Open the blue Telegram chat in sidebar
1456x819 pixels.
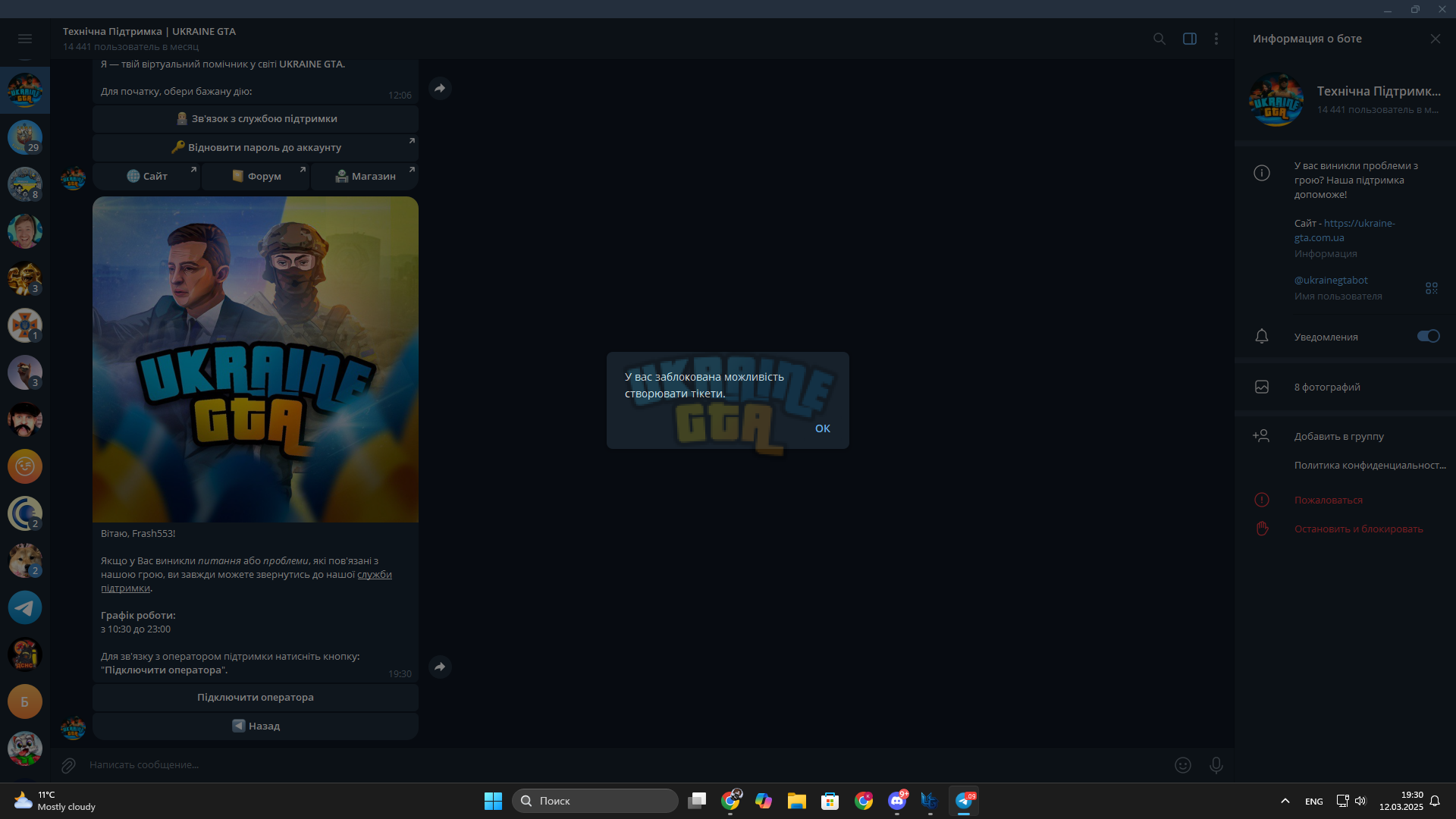pos(25,607)
